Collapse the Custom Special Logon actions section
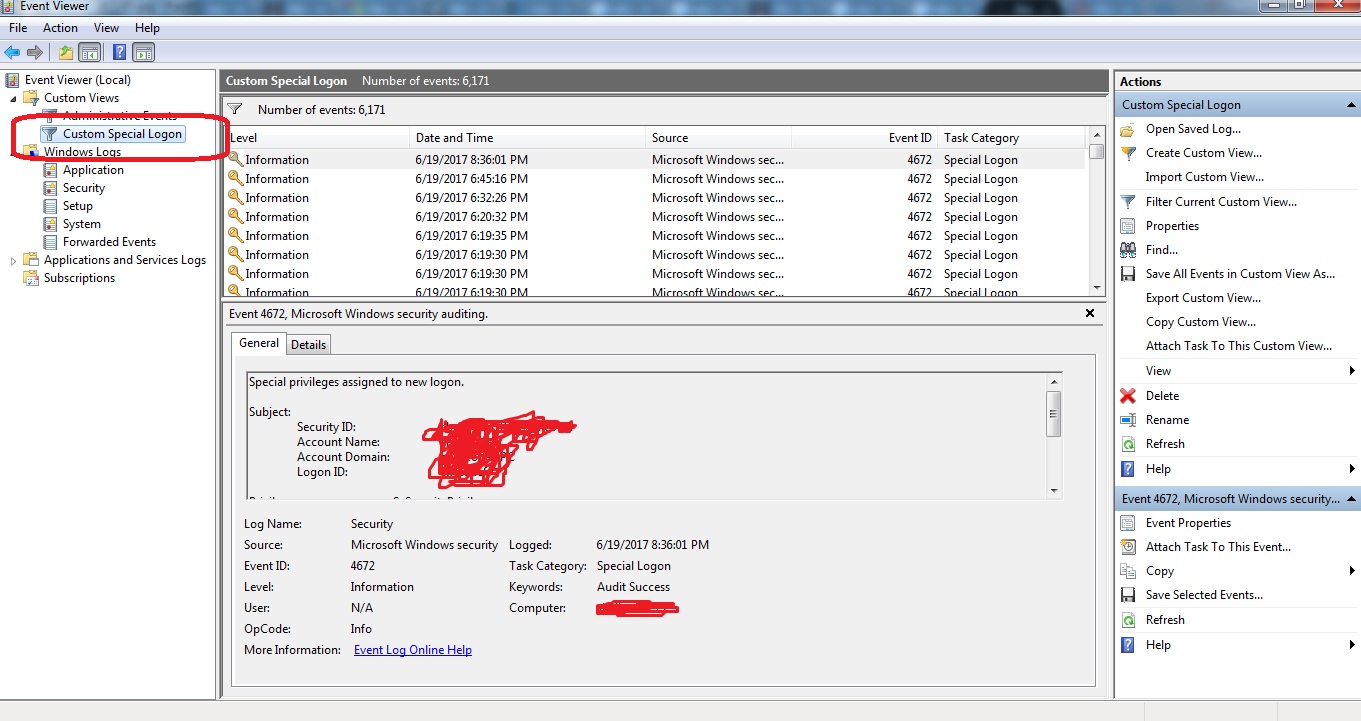The width and height of the screenshot is (1361, 721). [x=1351, y=104]
